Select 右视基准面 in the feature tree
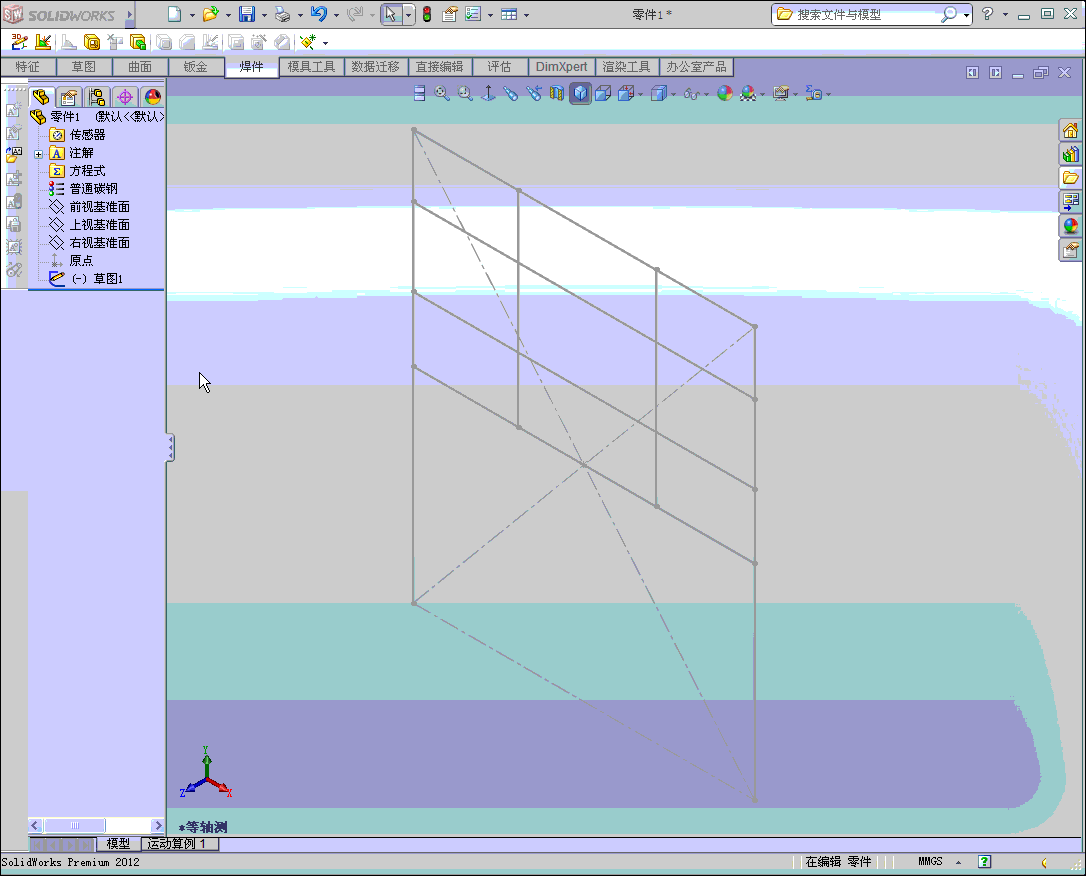Viewport: 1086px width, 876px height. [x=100, y=242]
